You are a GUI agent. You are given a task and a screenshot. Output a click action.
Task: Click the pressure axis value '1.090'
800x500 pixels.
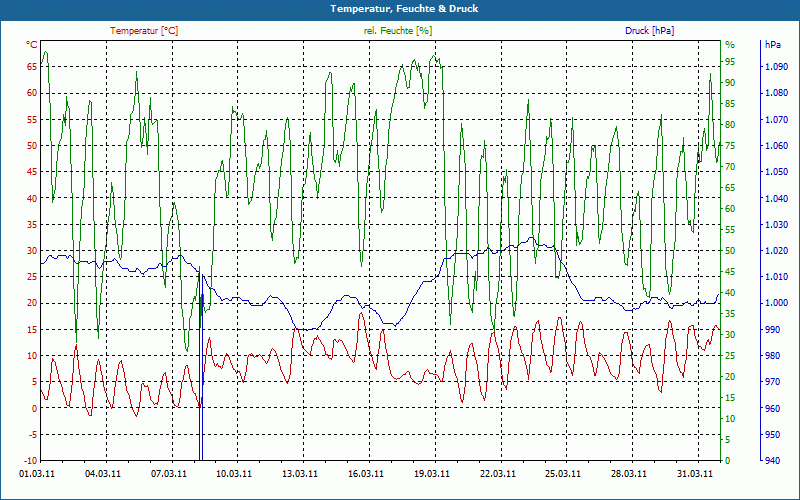[x=777, y=67]
